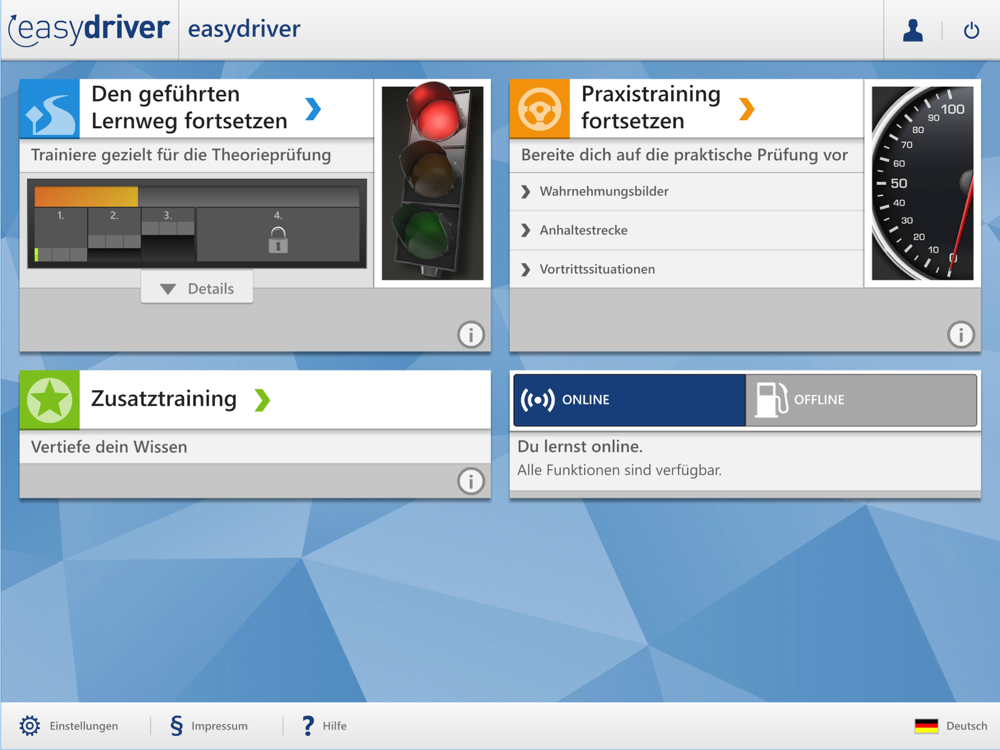1000x750 pixels.
Task: Click 'Bereite dich auf die praktische Prüfung vor'
Action: (684, 155)
